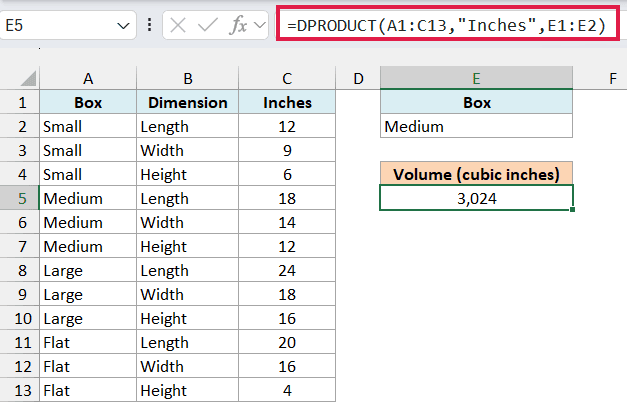The image size is (627, 402).
Task: Click the 'Width' cell in row 9
Action: point(188,294)
